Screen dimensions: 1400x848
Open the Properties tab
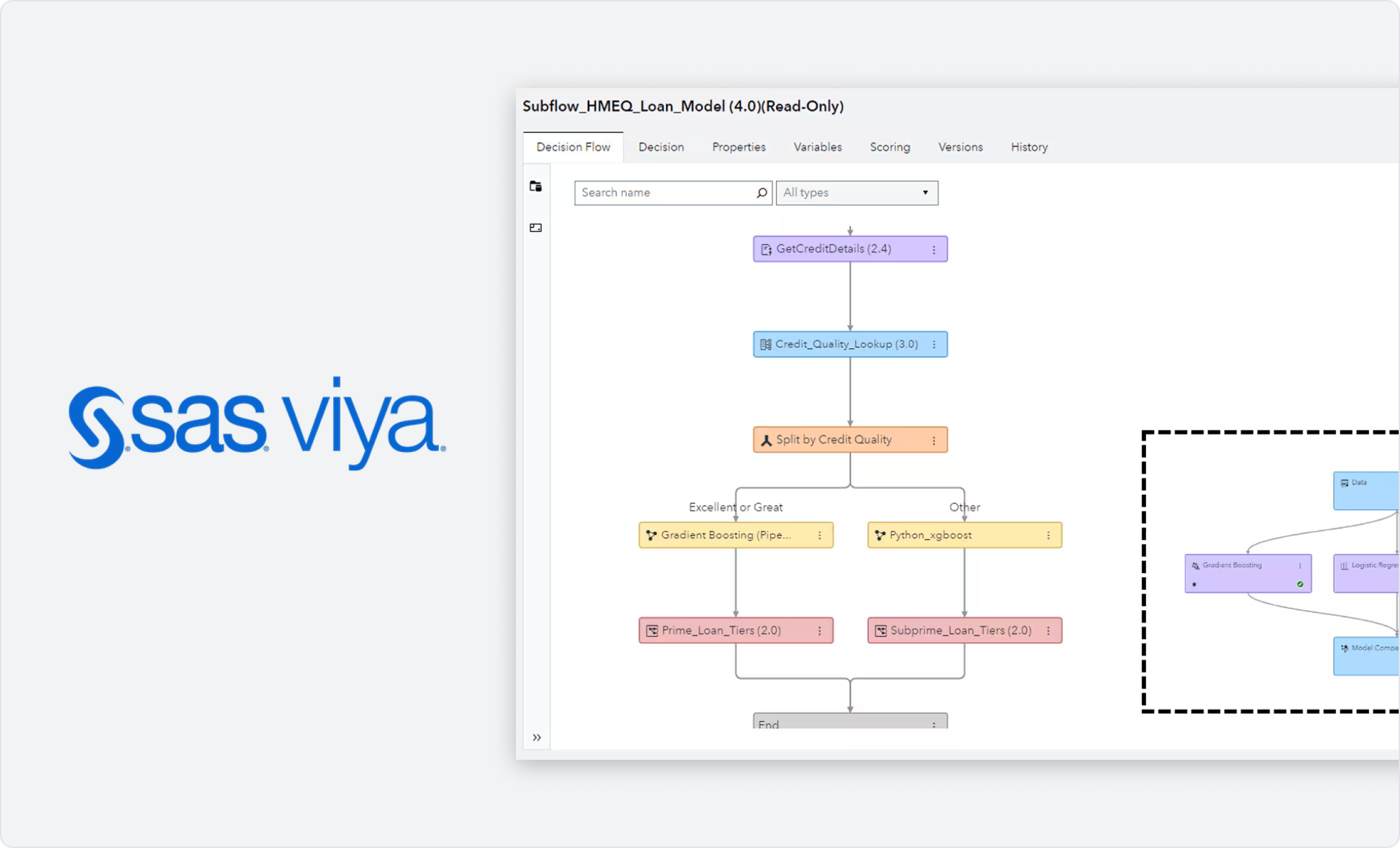tap(739, 147)
